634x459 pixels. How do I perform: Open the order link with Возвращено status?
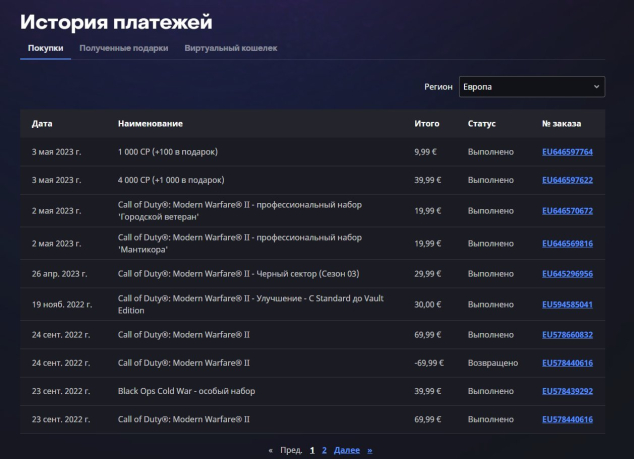[567, 363]
